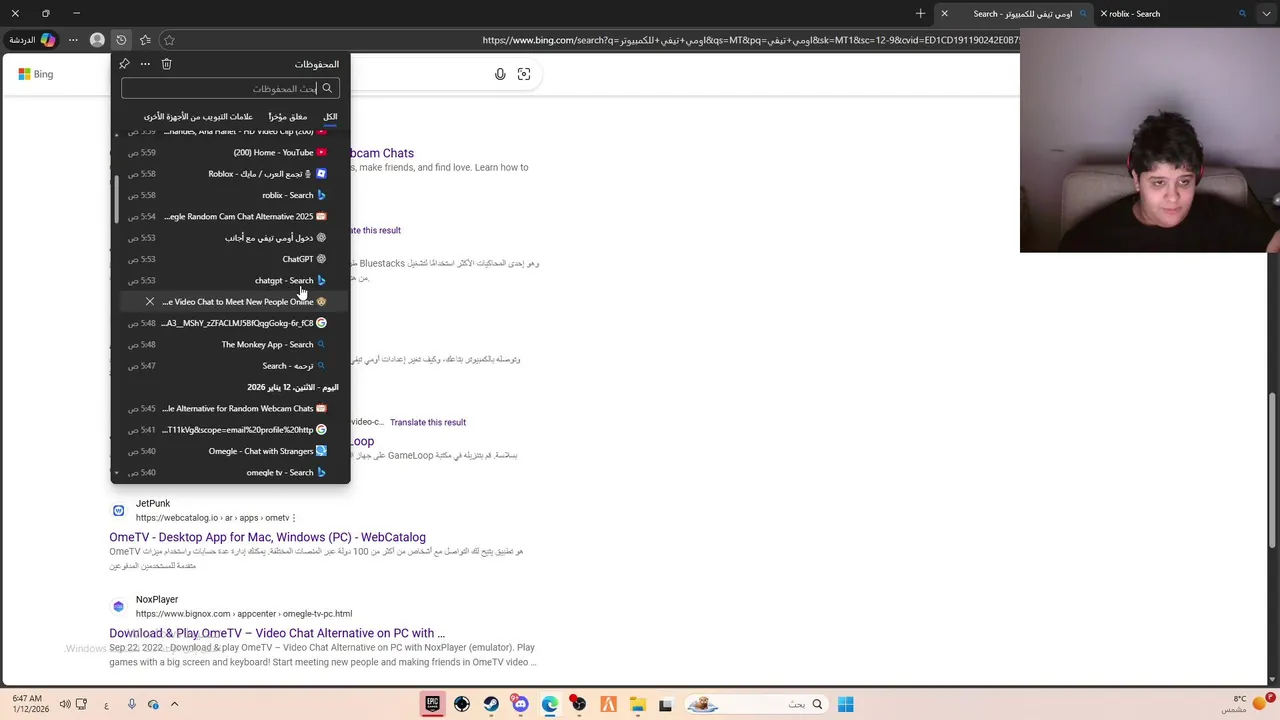The height and width of the screenshot is (720, 1280).
Task: Add this page to favorites star
Action: tap(169, 40)
